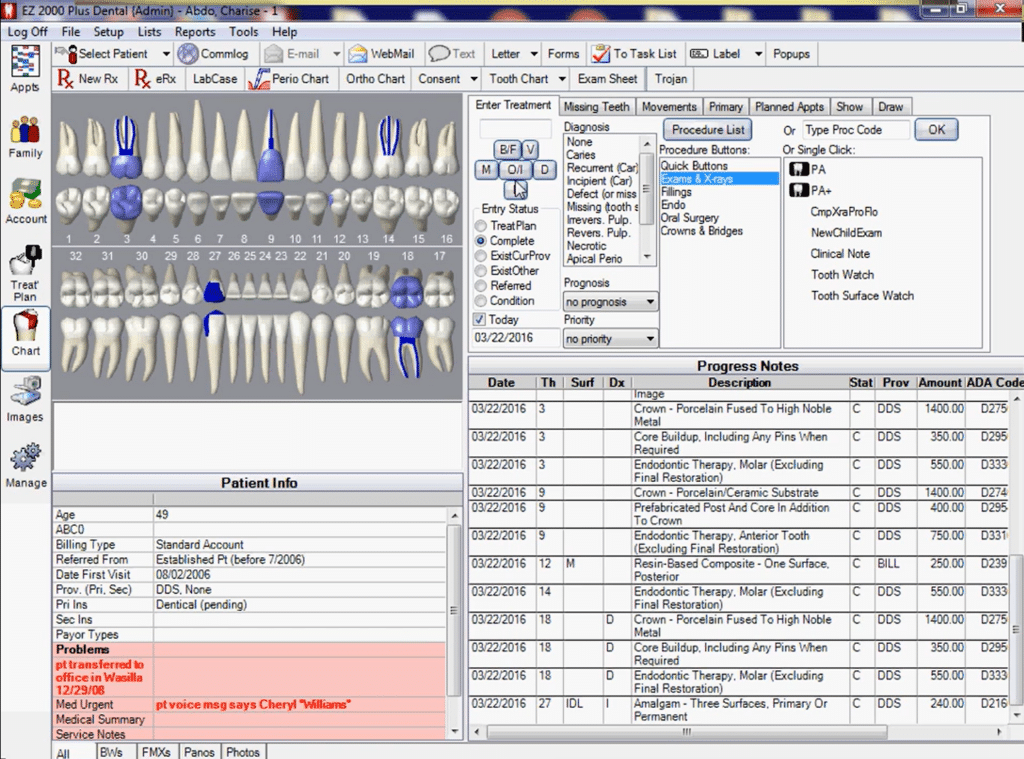Click the E-mail envelope icon

tap(274, 54)
